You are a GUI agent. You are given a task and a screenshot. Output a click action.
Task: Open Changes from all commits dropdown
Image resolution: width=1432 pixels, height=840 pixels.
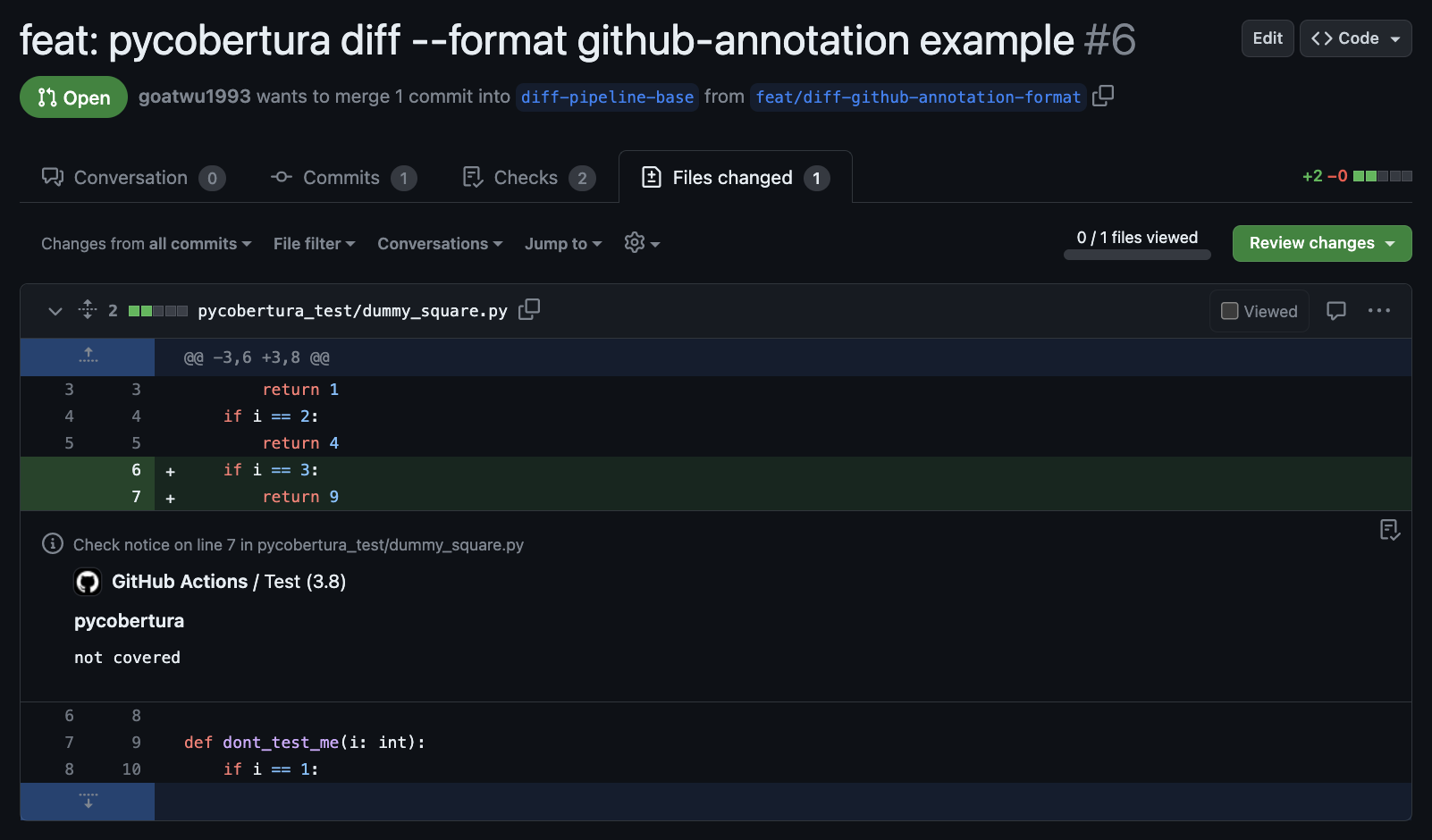(147, 243)
